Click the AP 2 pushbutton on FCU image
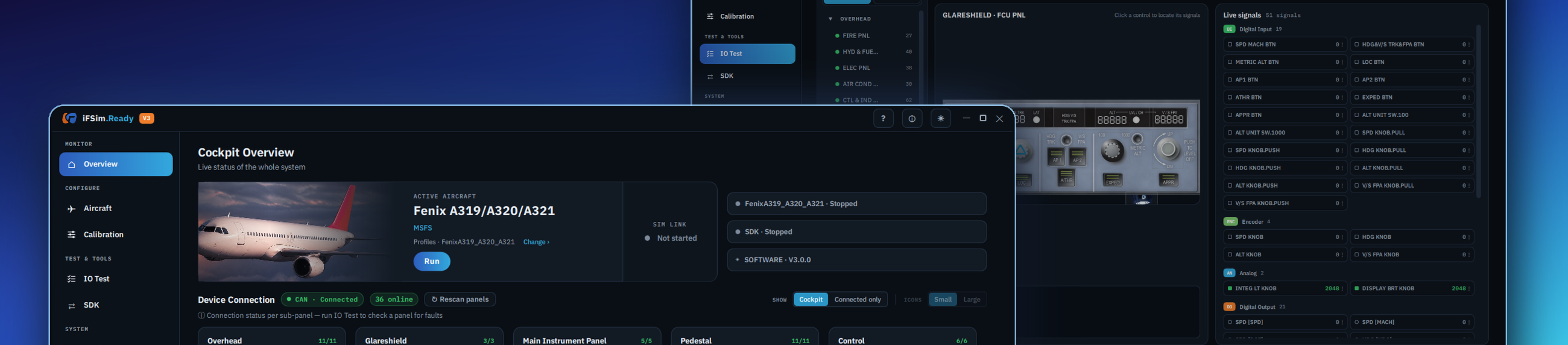The height and width of the screenshot is (345, 1568). [1077, 157]
